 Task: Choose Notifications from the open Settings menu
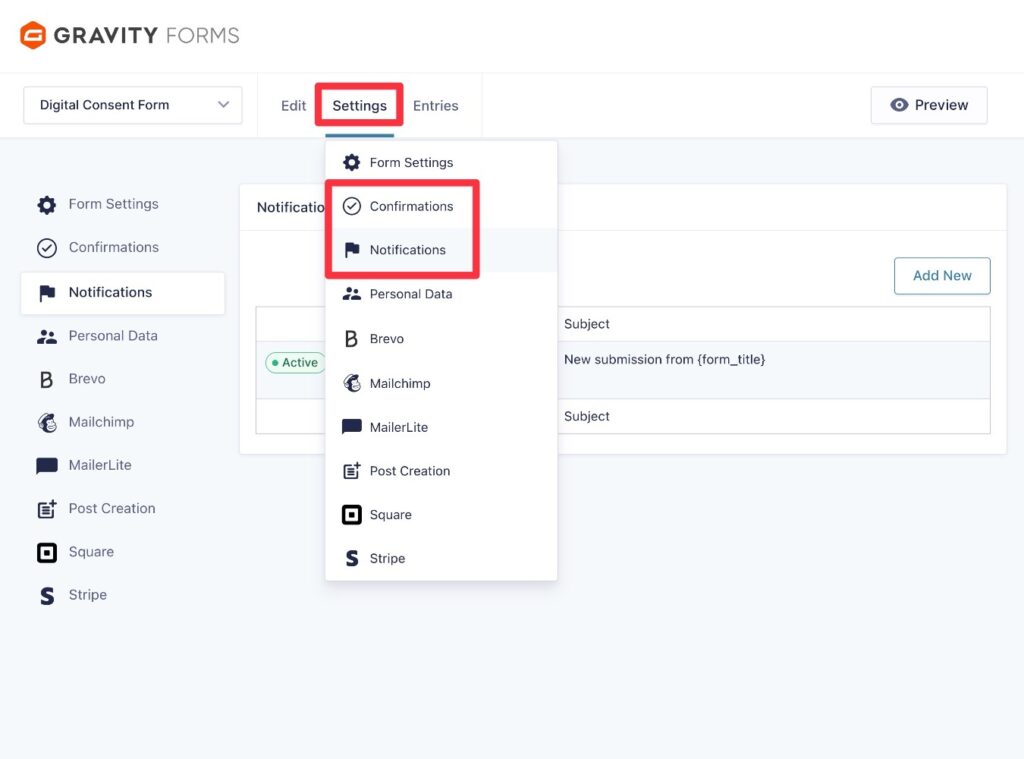pos(407,249)
